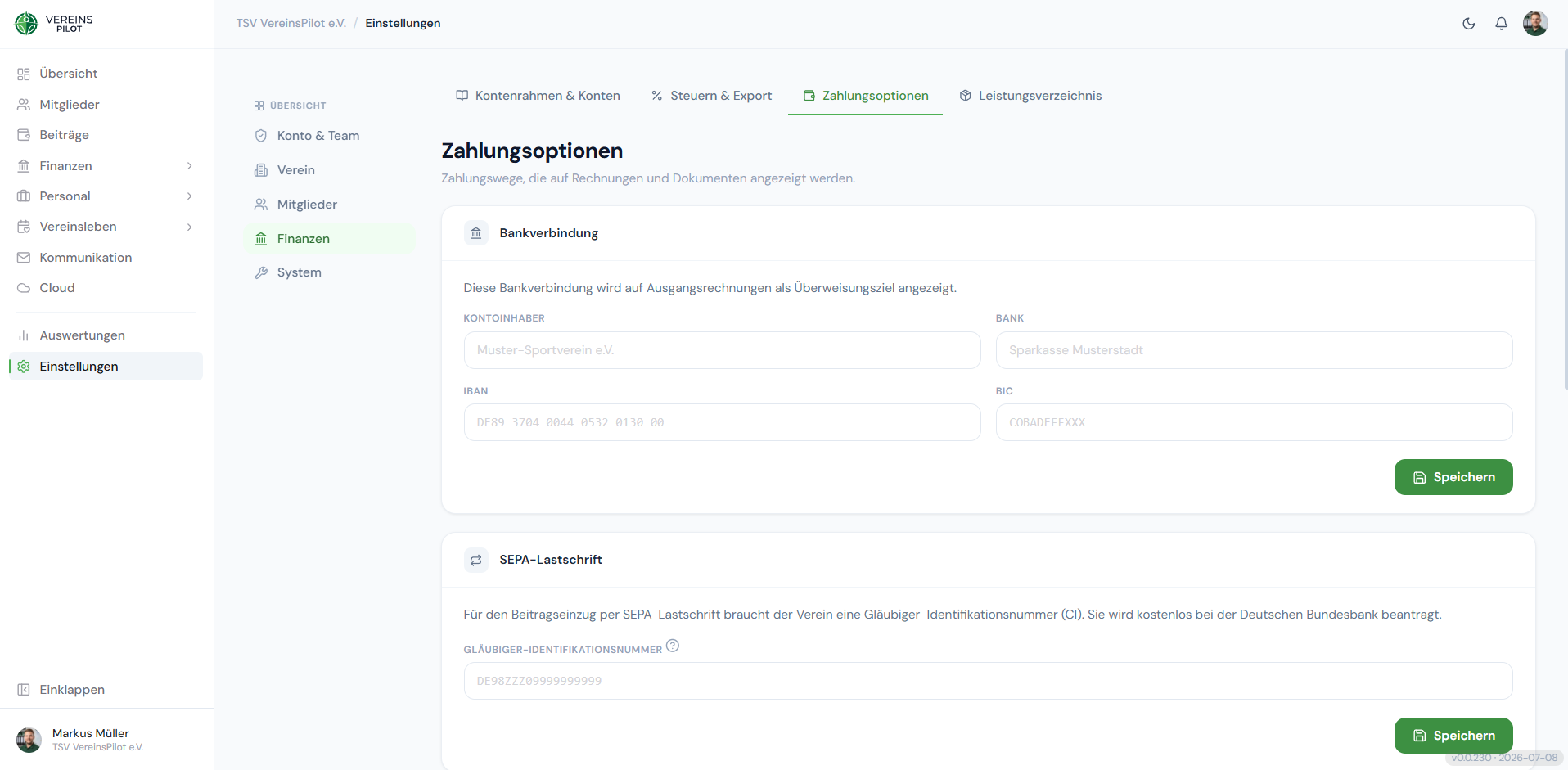Open Verein settings
1568x770 pixels.
[330, 170]
